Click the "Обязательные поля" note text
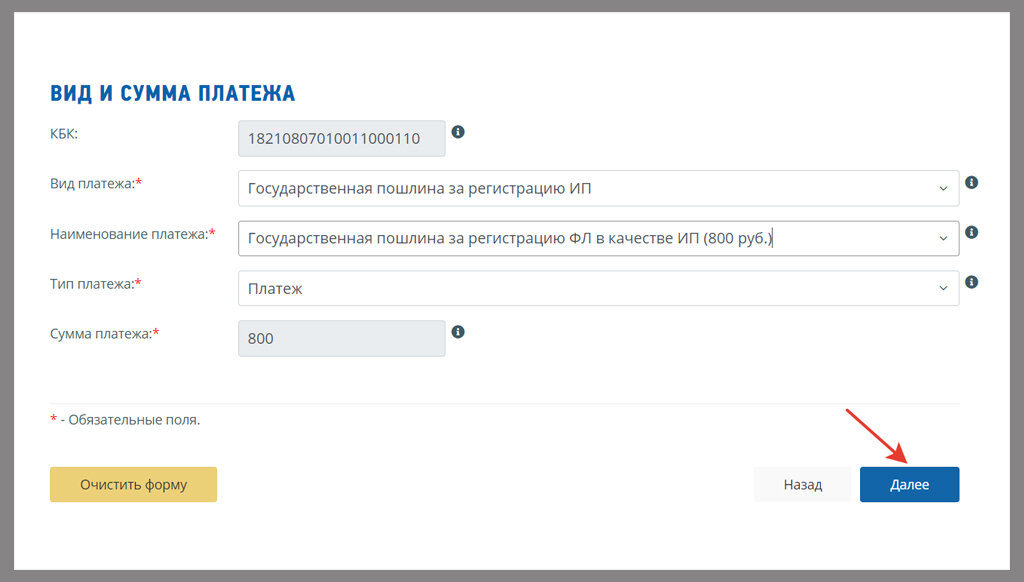 tap(134, 420)
